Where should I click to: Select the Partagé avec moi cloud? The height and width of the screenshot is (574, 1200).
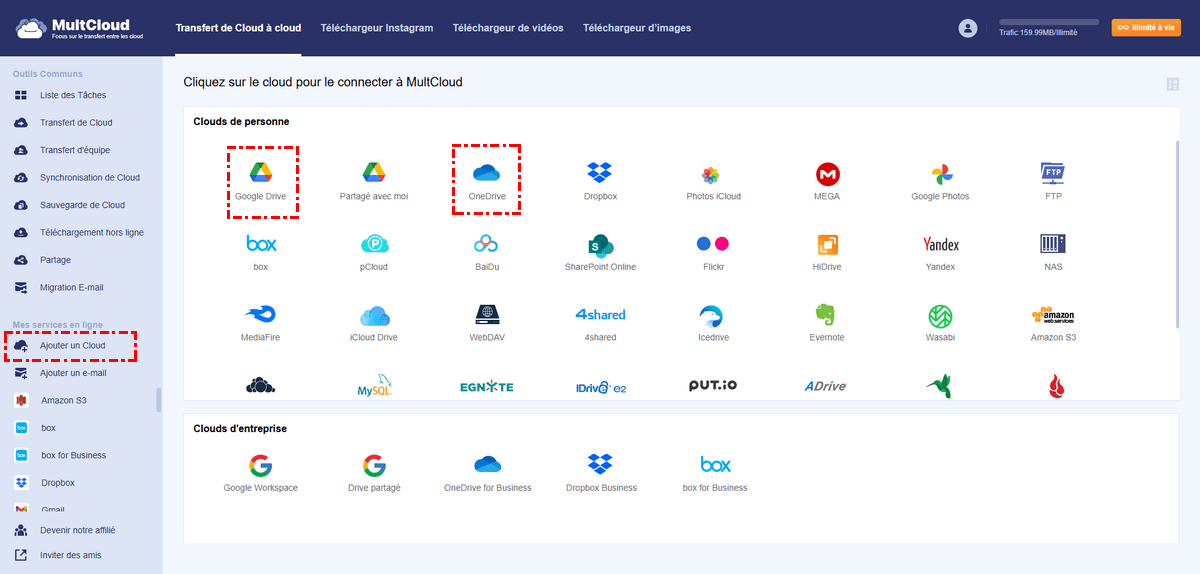(374, 181)
